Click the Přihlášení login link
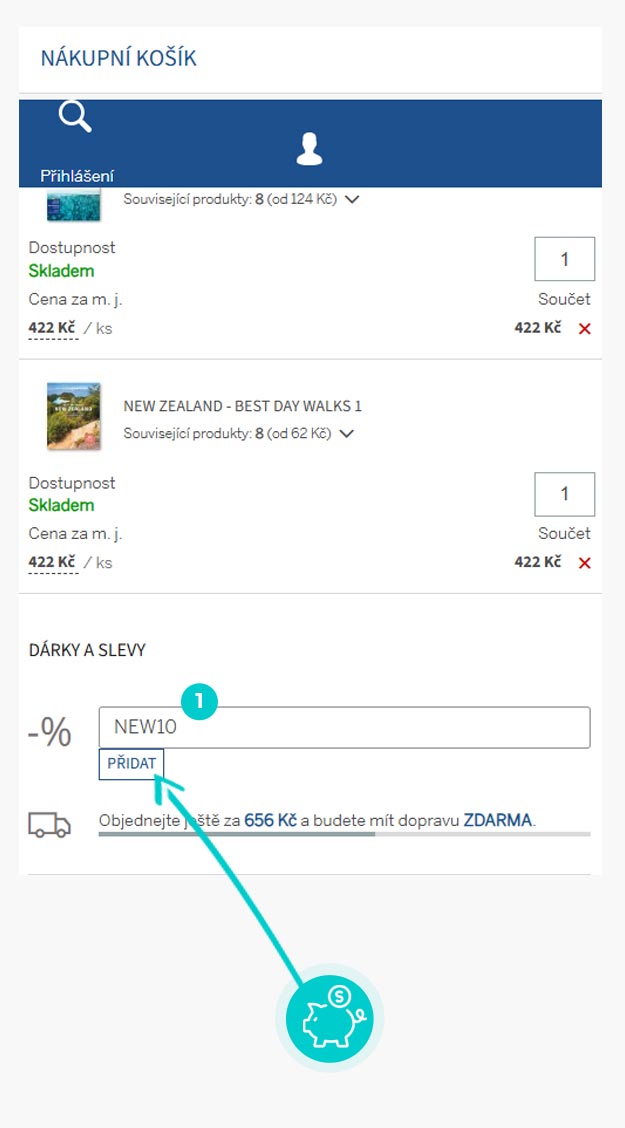This screenshot has width=625, height=1128. point(77,176)
